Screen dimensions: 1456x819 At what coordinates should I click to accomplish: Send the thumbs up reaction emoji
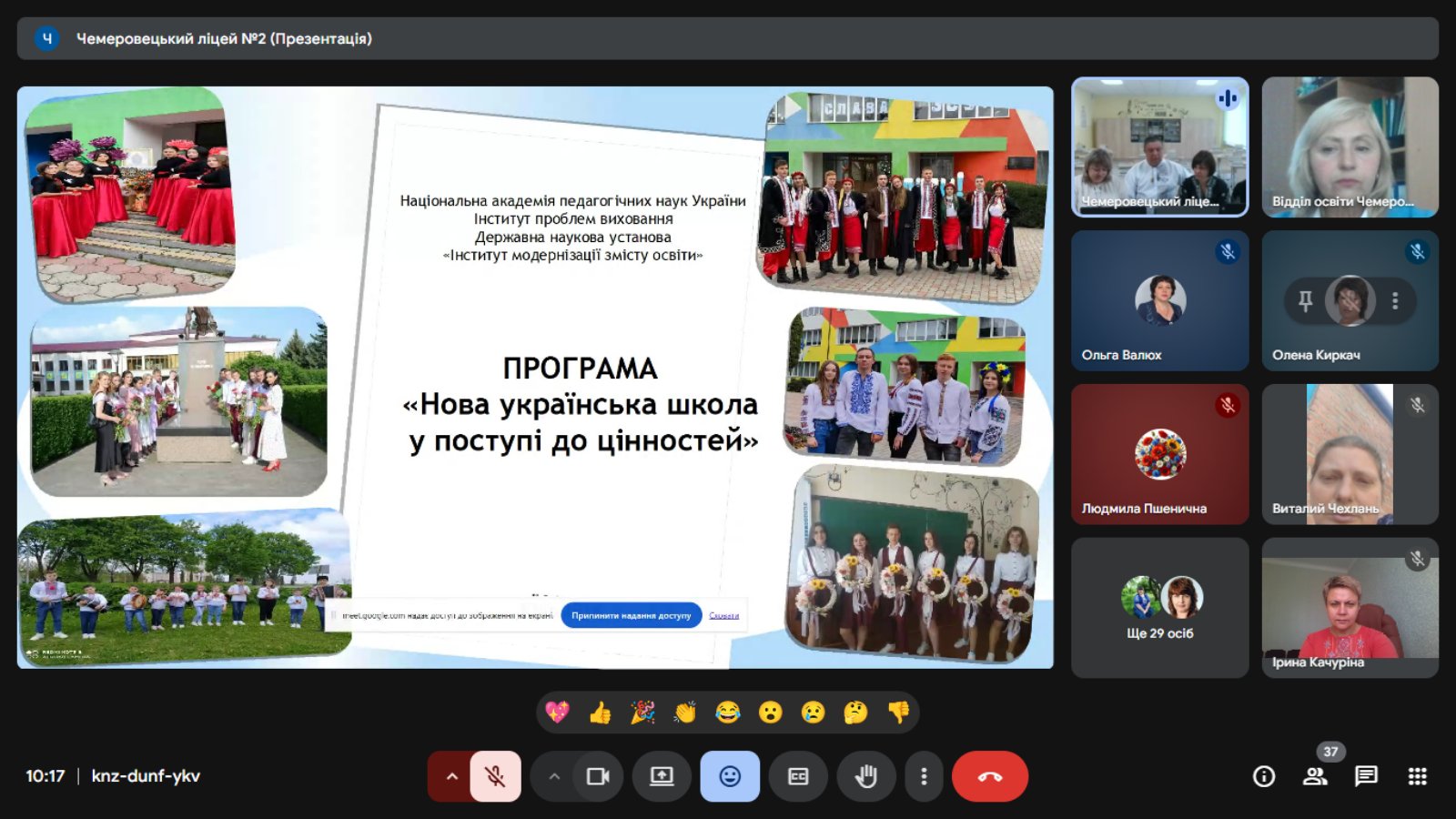600,713
